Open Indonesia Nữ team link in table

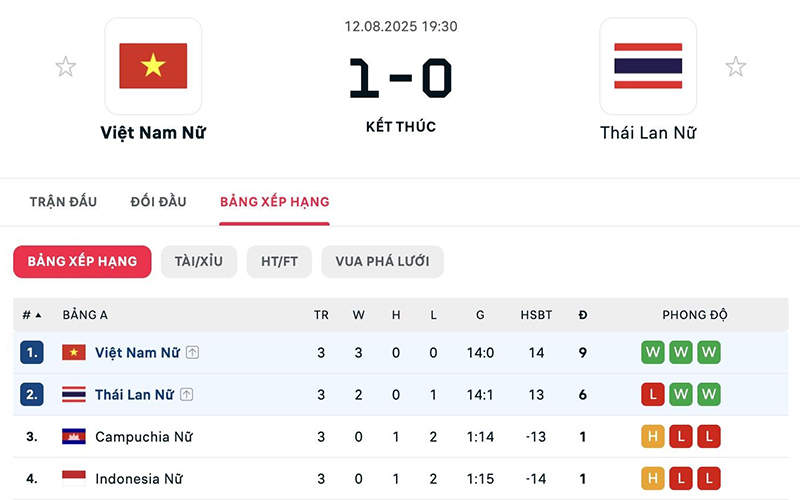139,479
